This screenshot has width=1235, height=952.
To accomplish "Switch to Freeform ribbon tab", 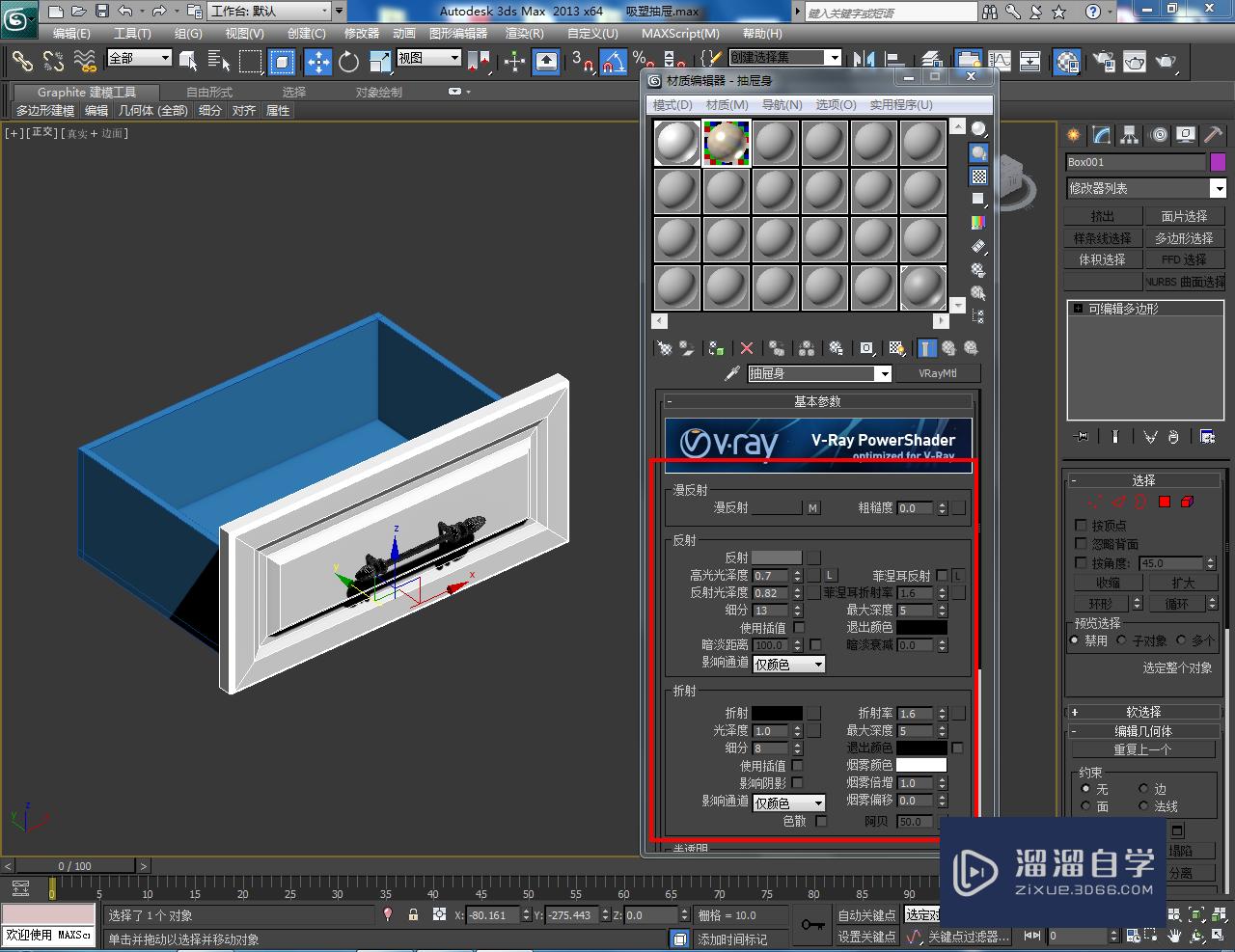I will click(x=209, y=92).
